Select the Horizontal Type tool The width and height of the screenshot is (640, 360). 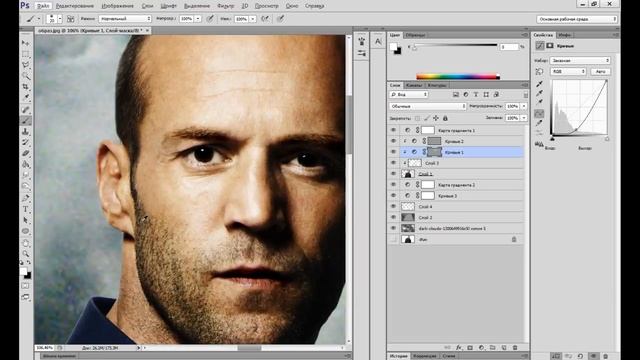tap(26, 209)
